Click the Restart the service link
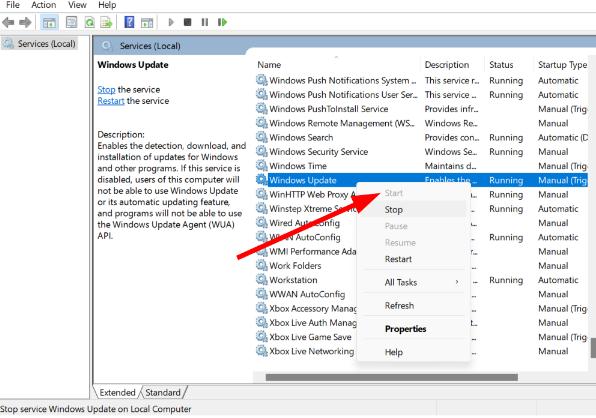The width and height of the screenshot is (596, 418). pyautogui.click(x=111, y=101)
